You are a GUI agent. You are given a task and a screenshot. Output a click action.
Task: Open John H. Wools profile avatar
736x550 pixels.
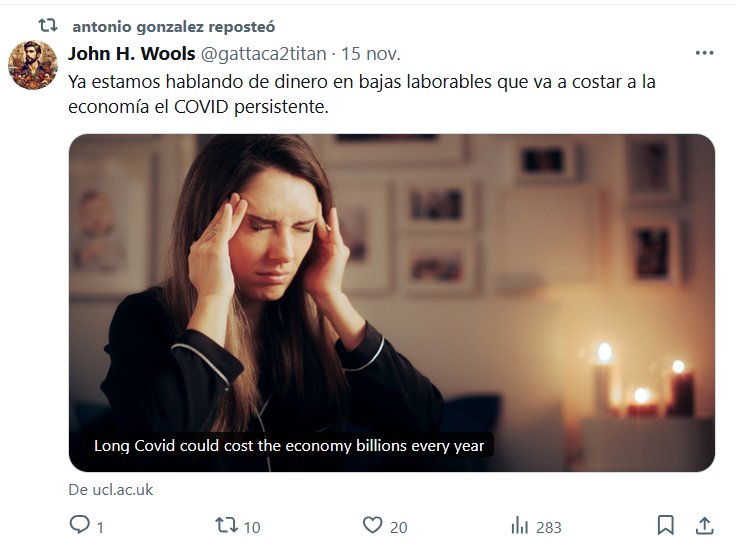click(x=33, y=65)
